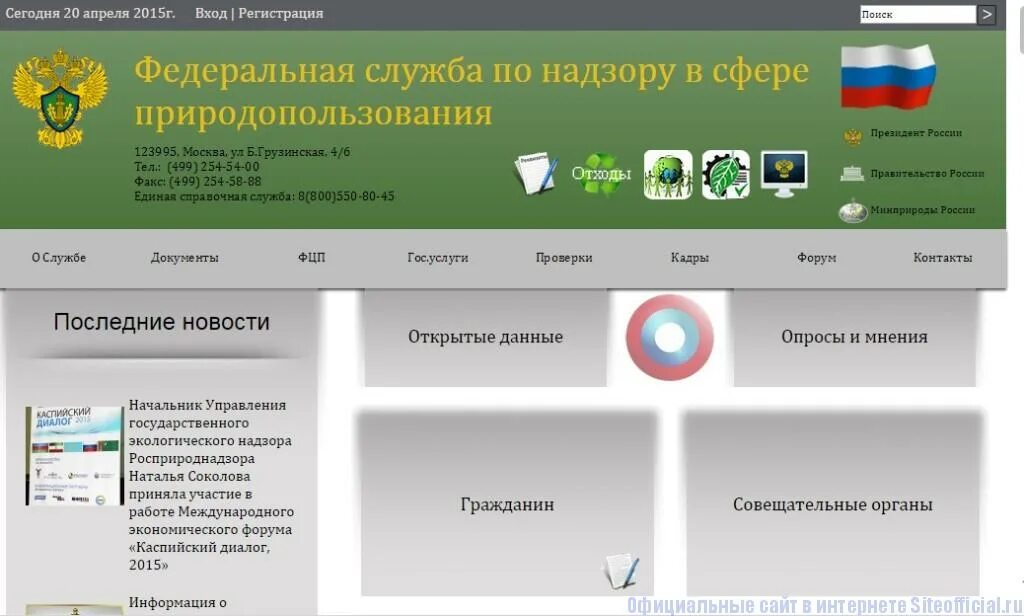Open the Документы menu item

click(x=185, y=257)
